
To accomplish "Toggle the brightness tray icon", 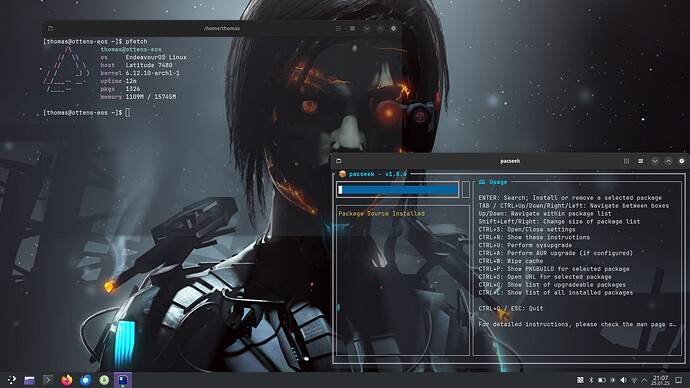I will point(613,380).
